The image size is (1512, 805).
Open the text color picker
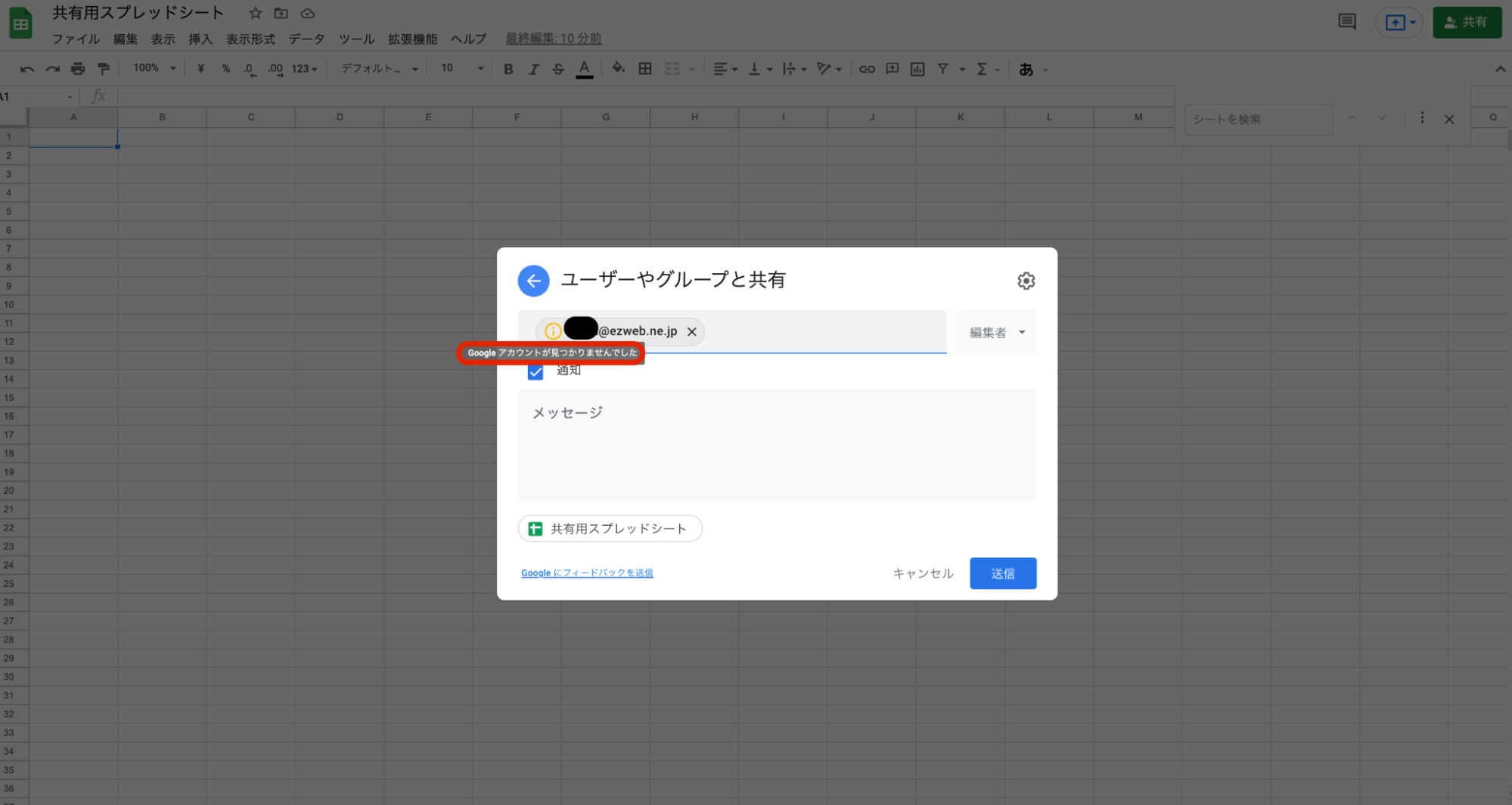(x=584, y=69)
